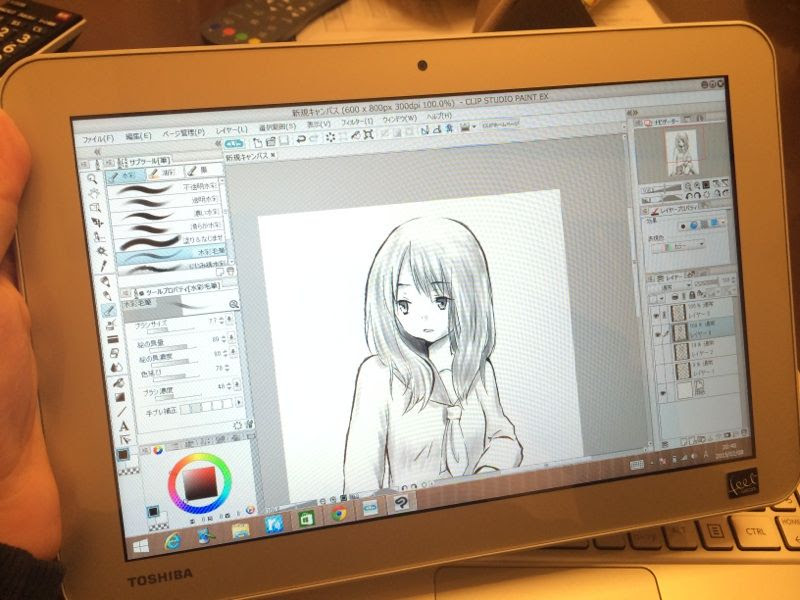Image resolution: width=800 pixels, height=600 pixels.
Task: Select the active Brush tool
Action: [109, 310]
